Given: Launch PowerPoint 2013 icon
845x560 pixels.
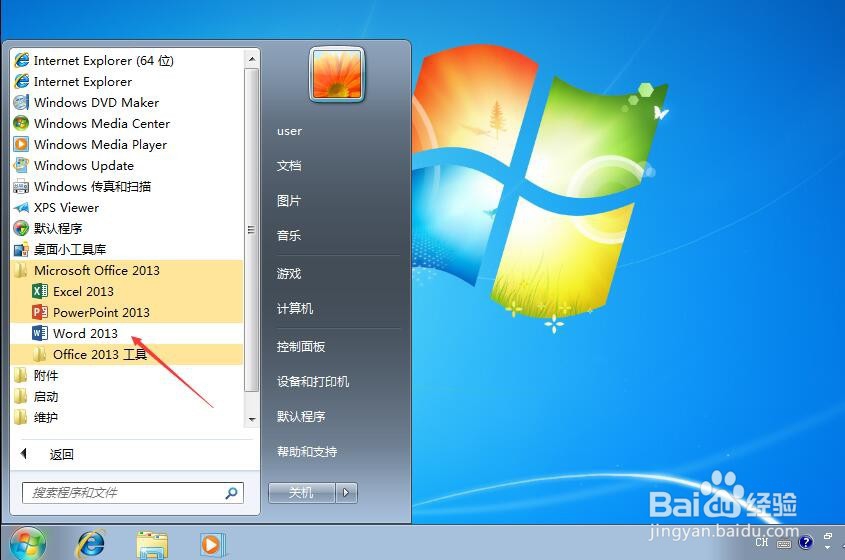Looking at the screenshot, I should 40,313.
